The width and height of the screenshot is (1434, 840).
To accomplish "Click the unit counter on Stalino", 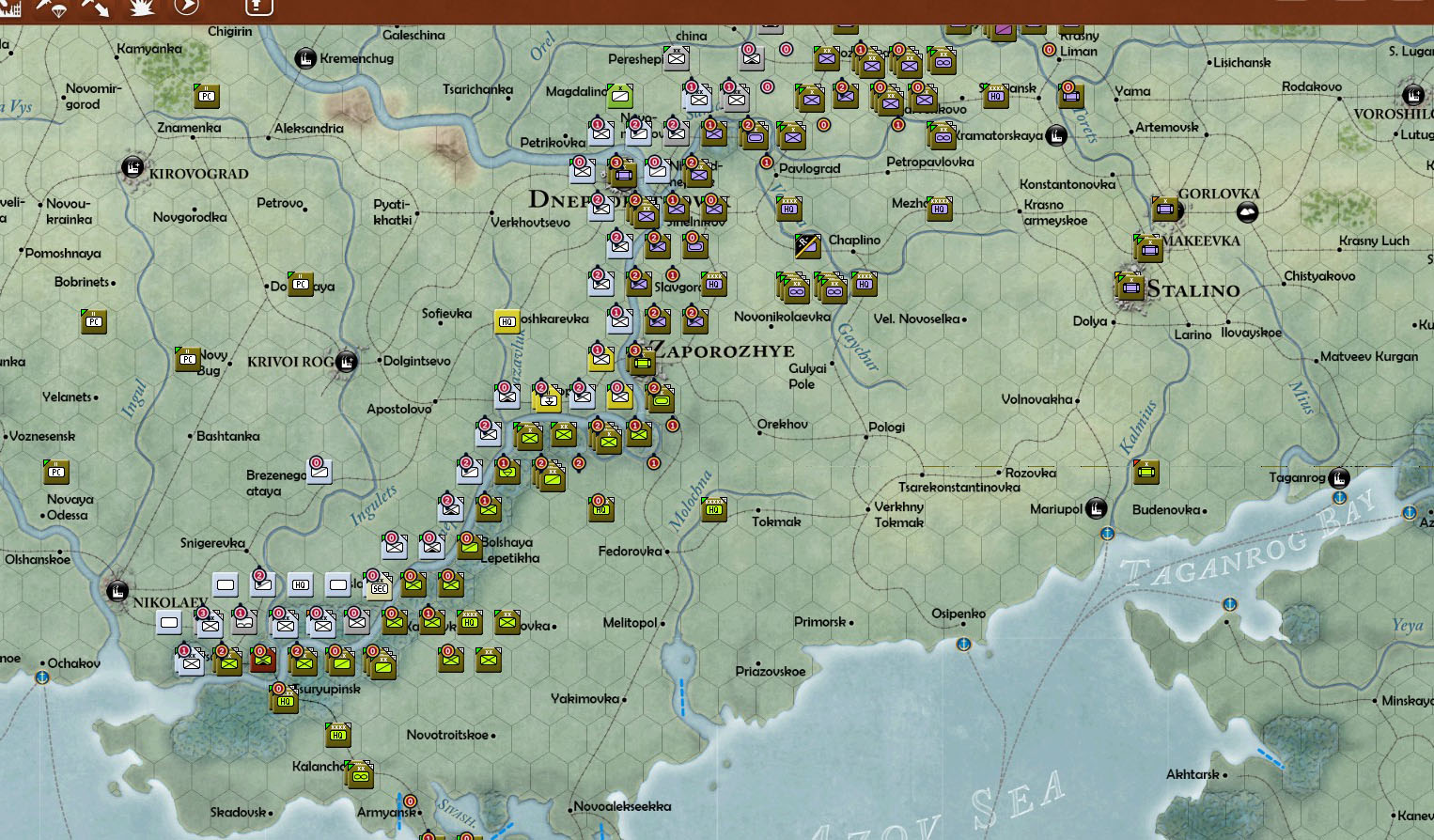I will point(1129,286).
